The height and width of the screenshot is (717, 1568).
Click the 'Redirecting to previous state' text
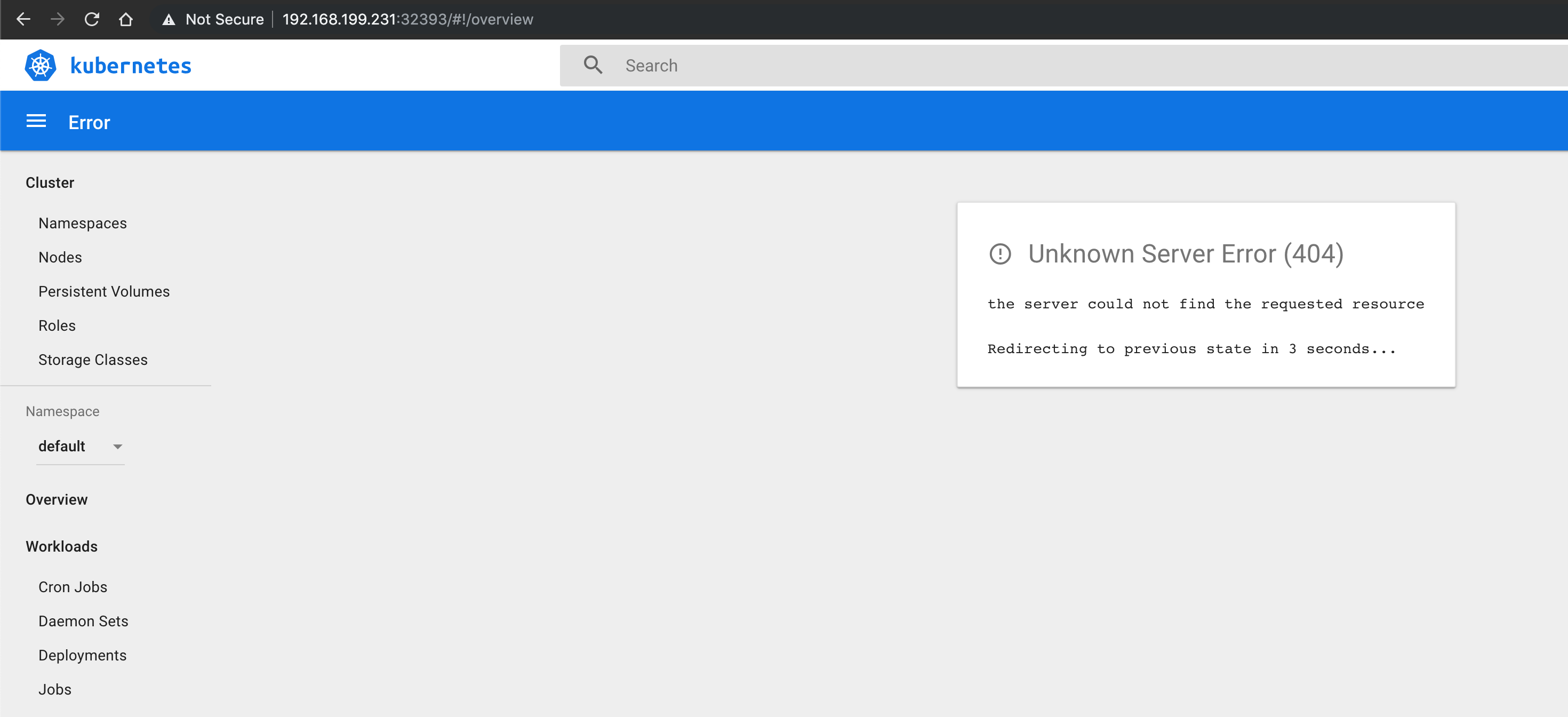pyautogui.click(x=1191, y=349)
